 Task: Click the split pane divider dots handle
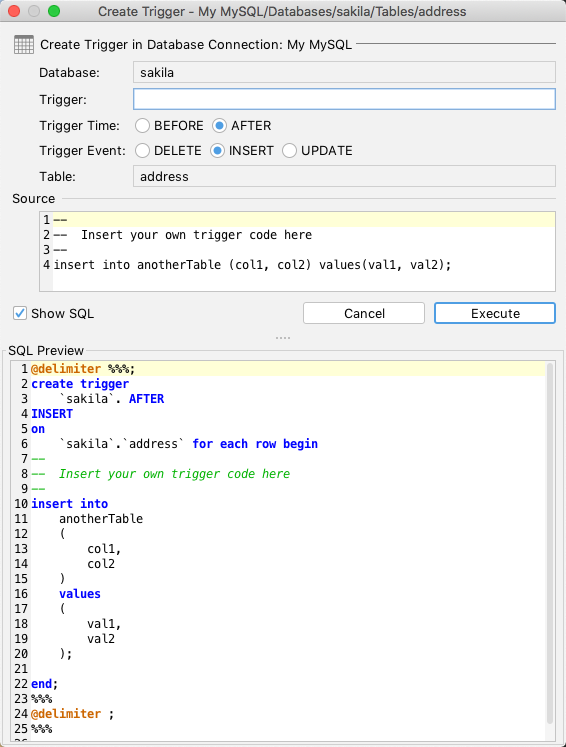coord(283,338)
